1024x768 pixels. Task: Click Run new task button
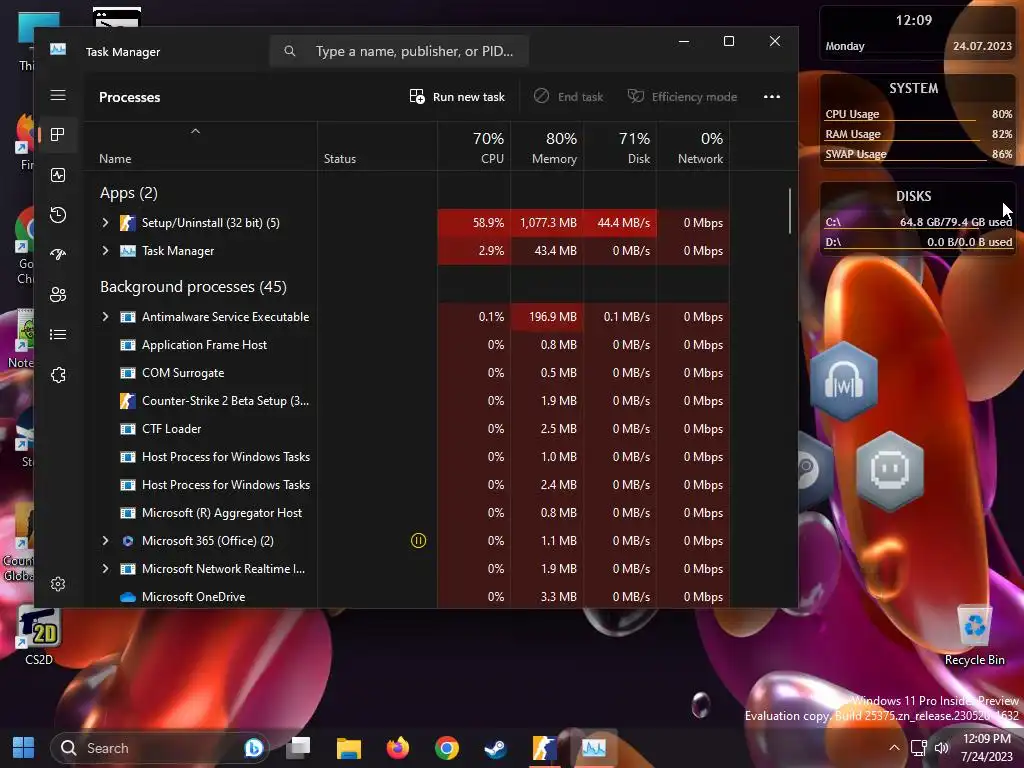click(x=457, y=97)
